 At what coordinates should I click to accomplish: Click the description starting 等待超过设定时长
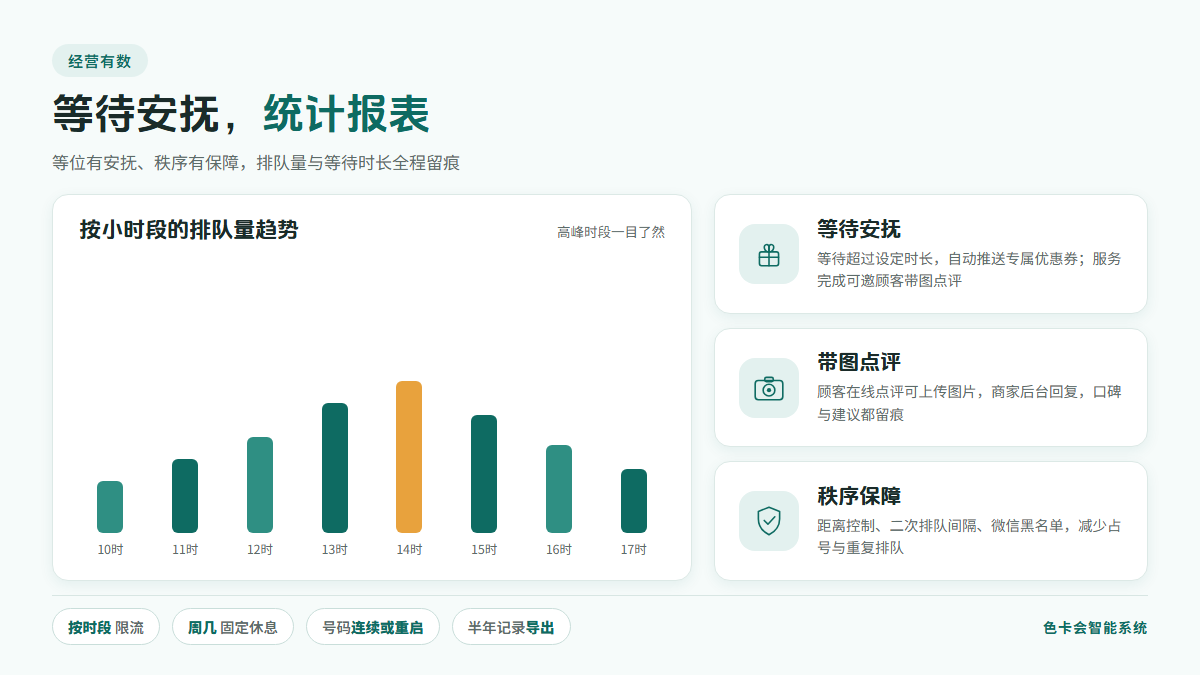(969, 270)
